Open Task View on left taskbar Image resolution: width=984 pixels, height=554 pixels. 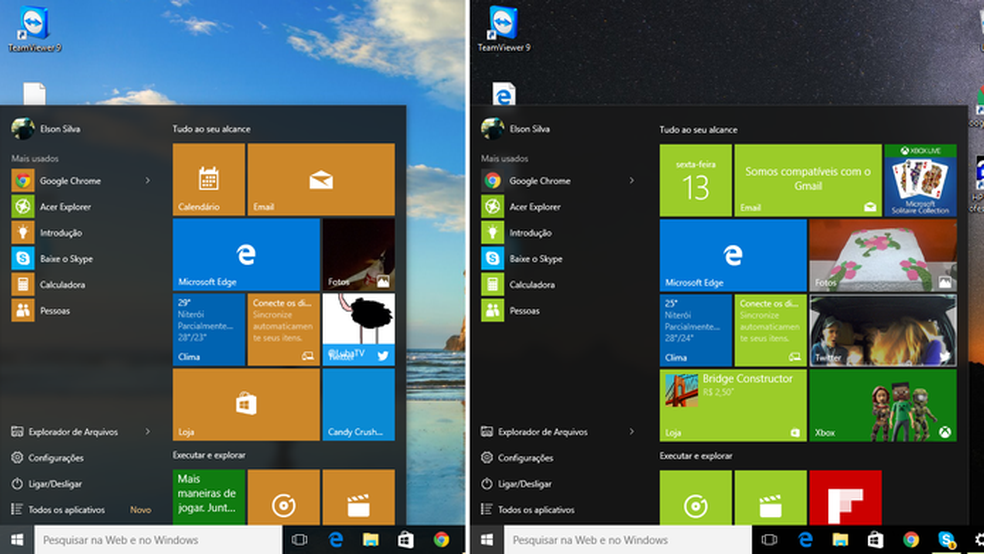pyautogui.click(x=300, y=540)
